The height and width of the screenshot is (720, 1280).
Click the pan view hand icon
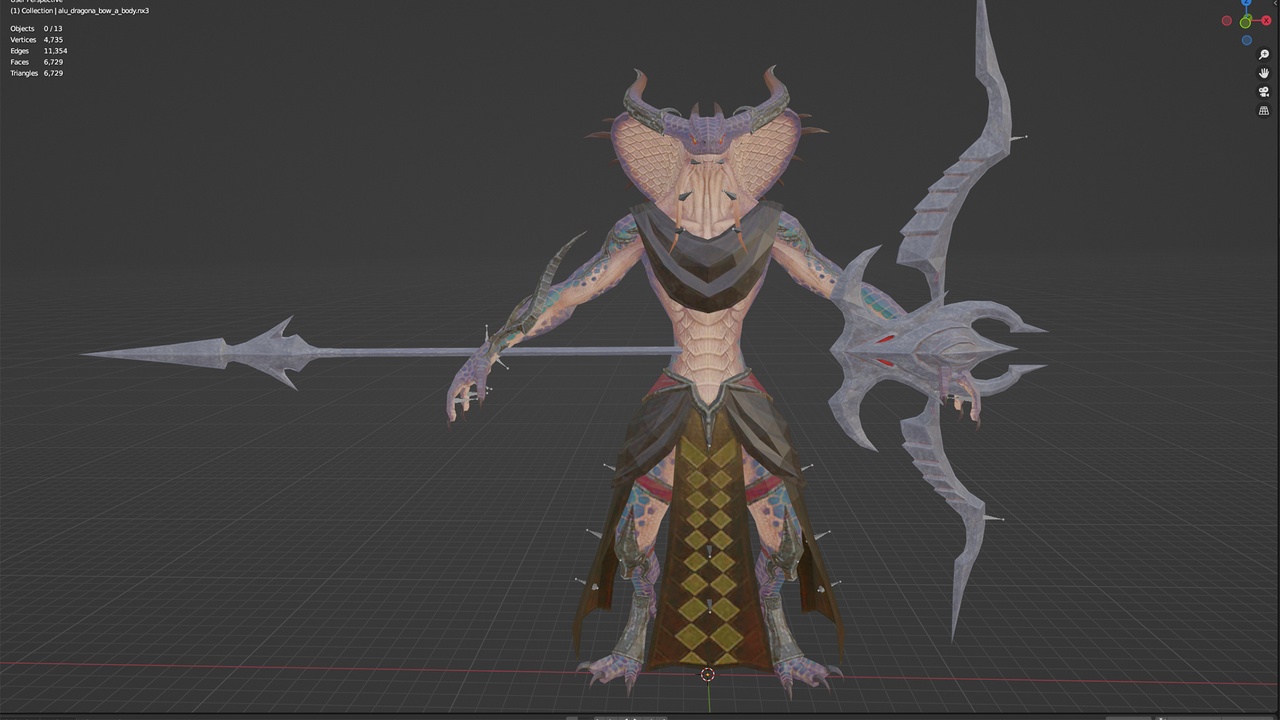[1264, 73]
